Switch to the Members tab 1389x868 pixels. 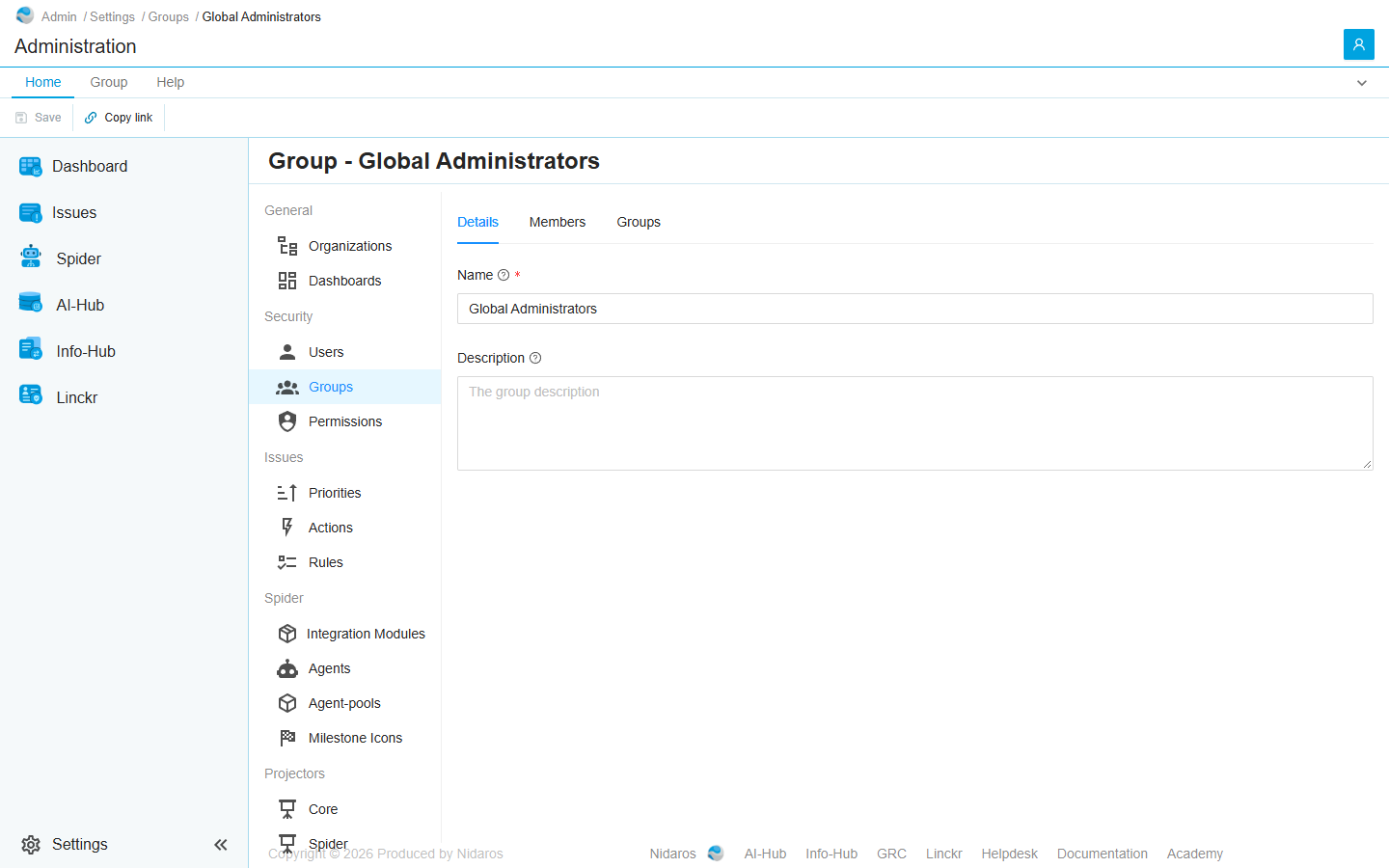point(558,222)
